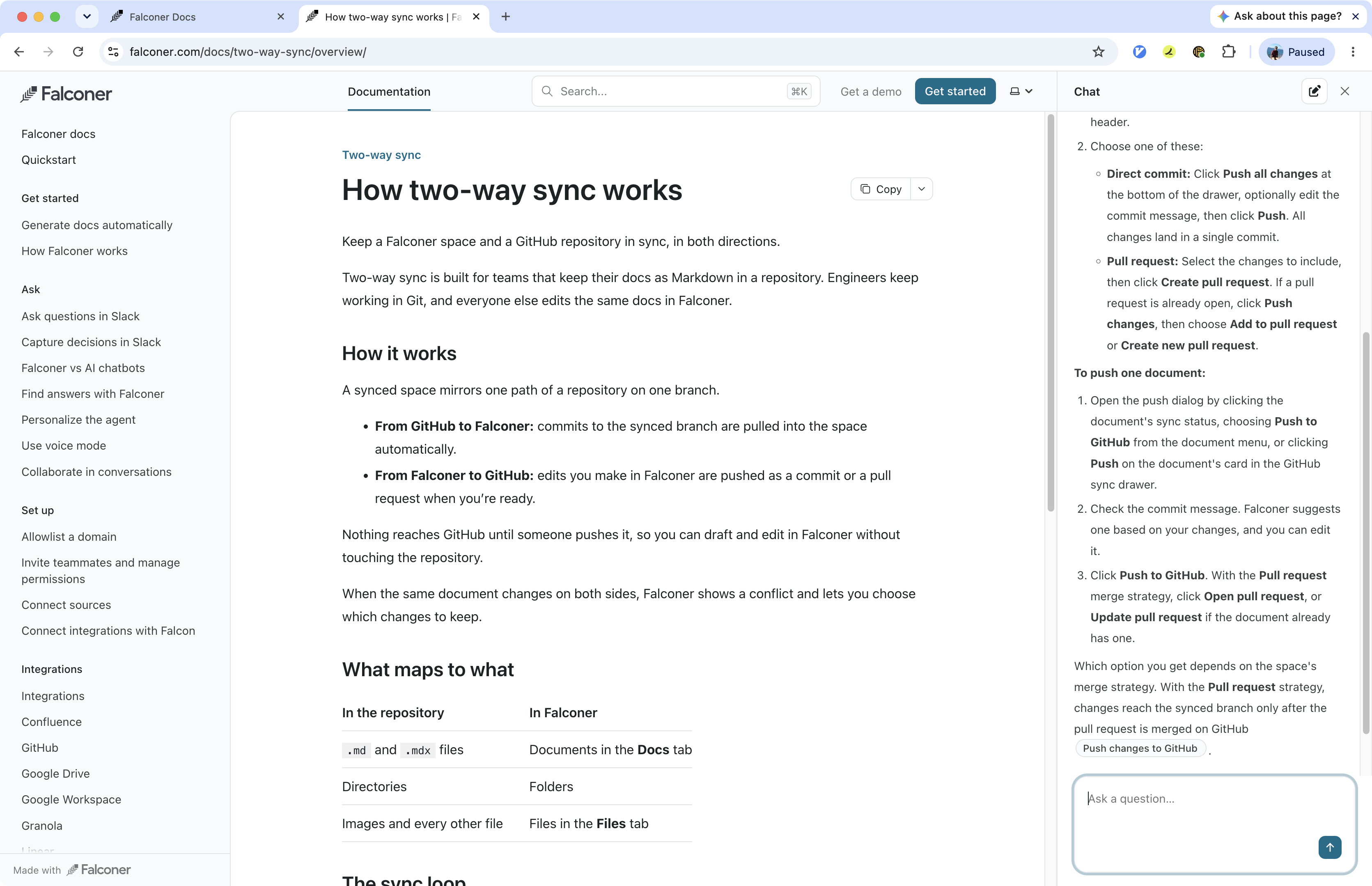
Task: Close the Falconer Docs tab
Action: [x=281, y=17]
